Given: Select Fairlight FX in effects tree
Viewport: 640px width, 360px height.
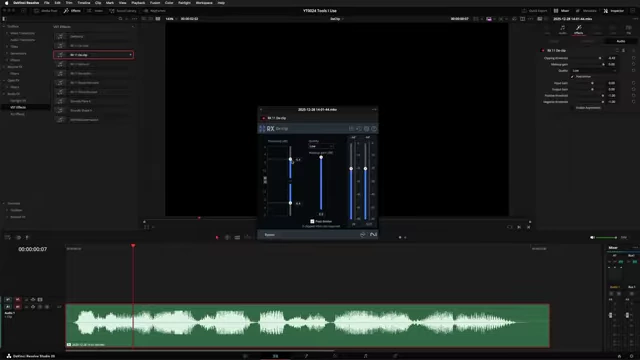Looking at the screenshot, I should click(x=18, y=100).
